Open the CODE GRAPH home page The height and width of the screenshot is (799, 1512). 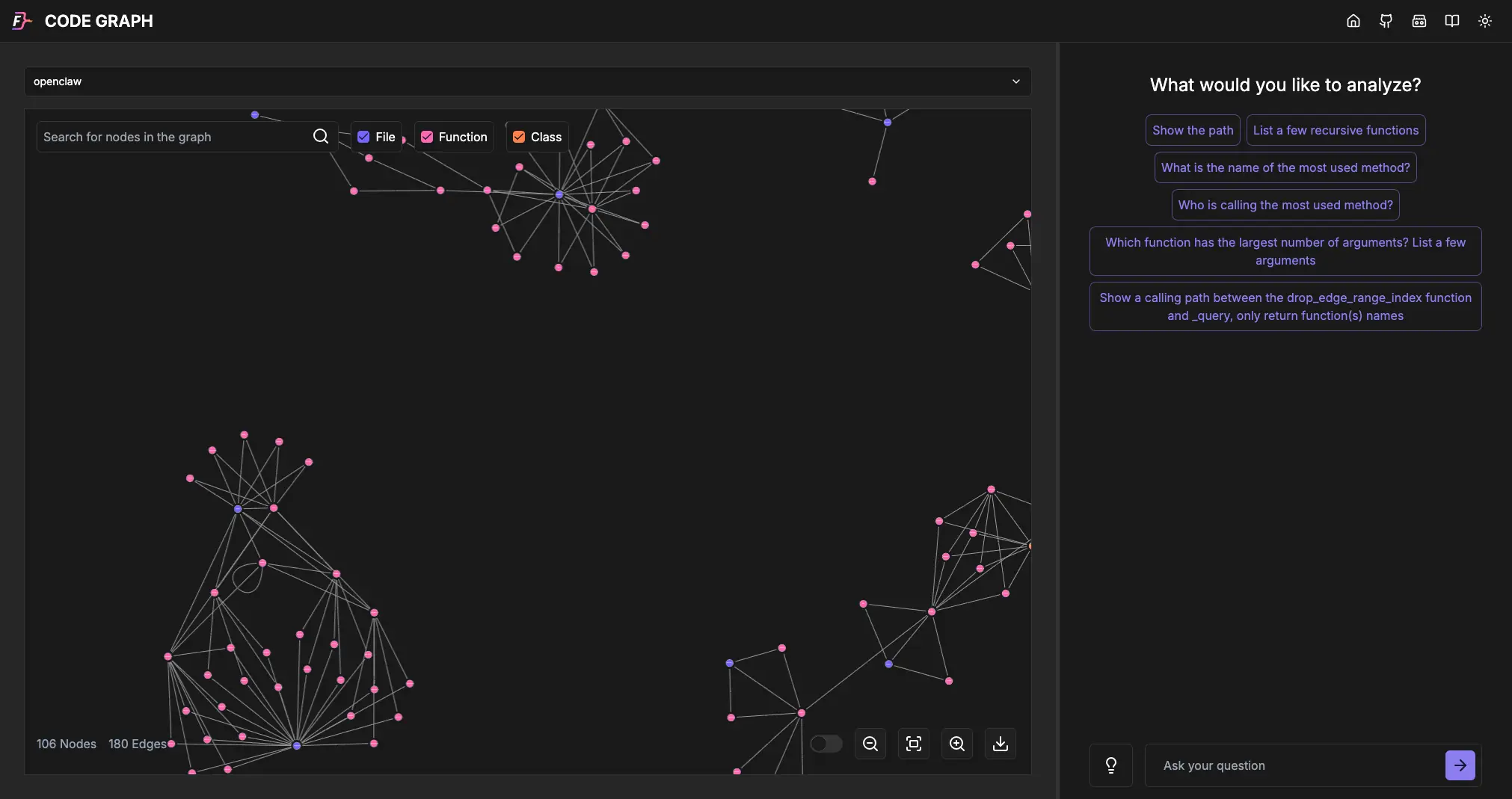click(1353, 21)
